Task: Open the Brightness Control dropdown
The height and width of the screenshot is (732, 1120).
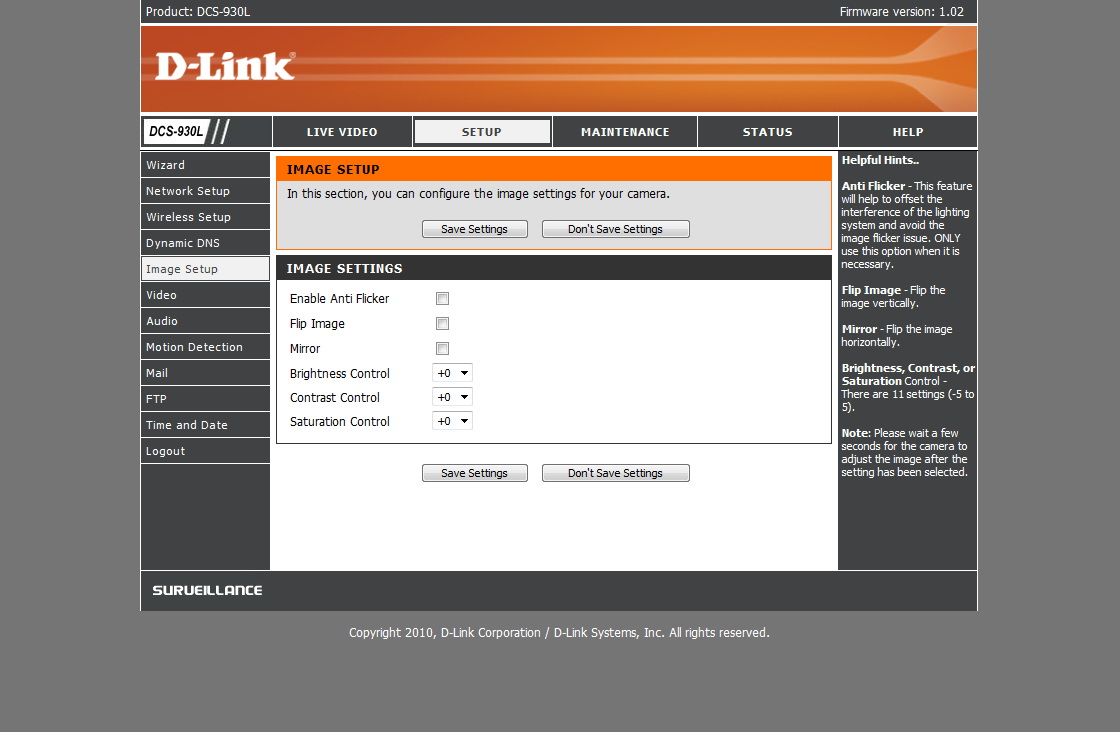Action: pyautogui.click(x=452, y=373)
